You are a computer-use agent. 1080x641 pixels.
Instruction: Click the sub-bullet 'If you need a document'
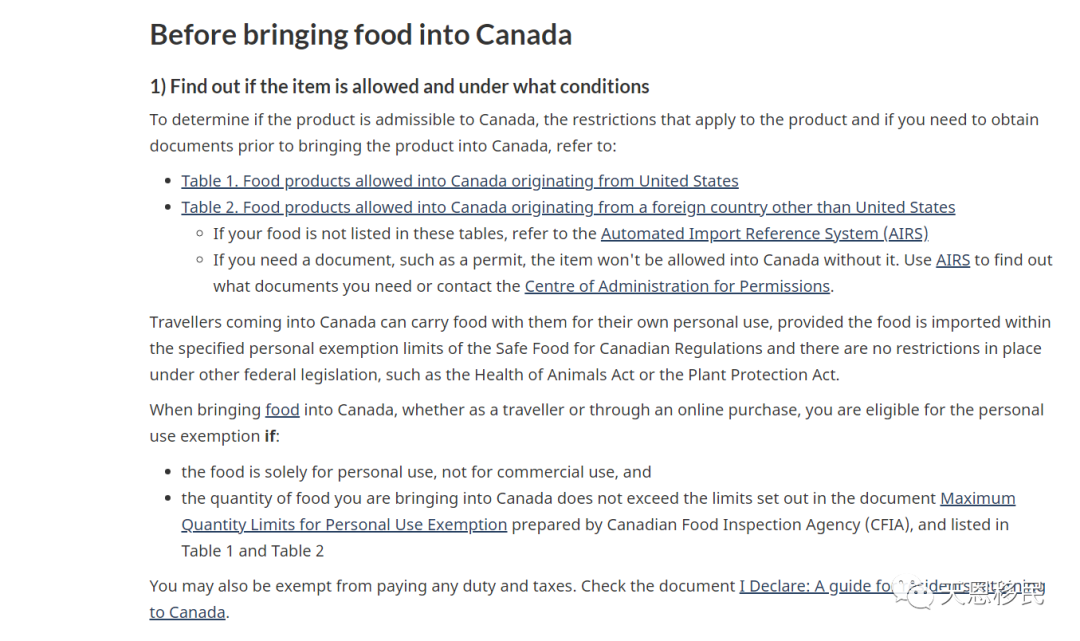click(632, 273)
